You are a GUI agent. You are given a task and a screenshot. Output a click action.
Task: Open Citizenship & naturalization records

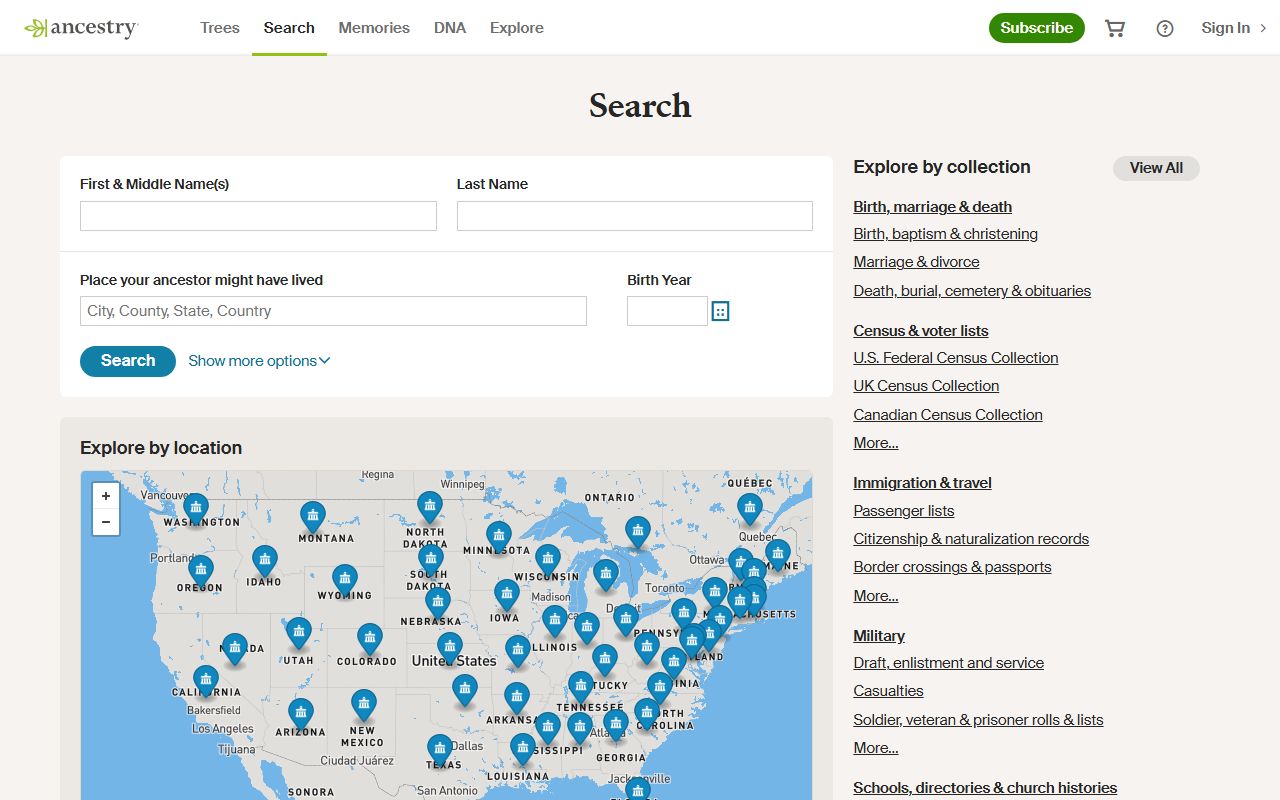click(x=970, y=539)
